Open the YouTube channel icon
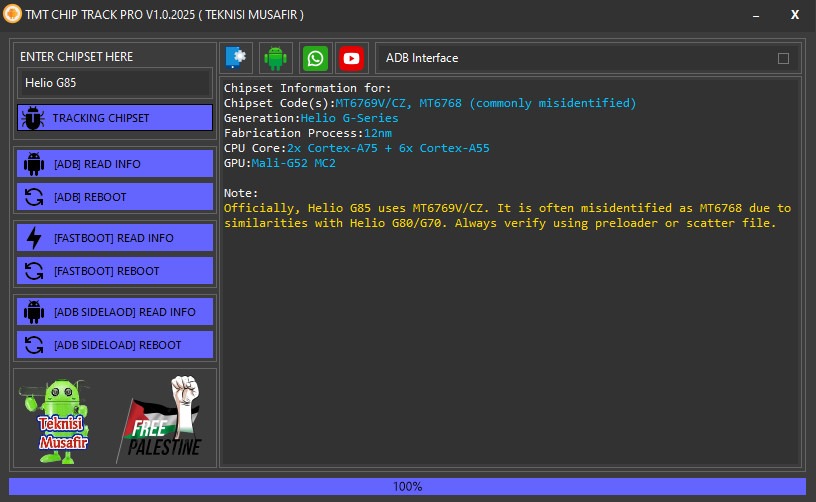816x502 pixels. (x=352, y=58)
